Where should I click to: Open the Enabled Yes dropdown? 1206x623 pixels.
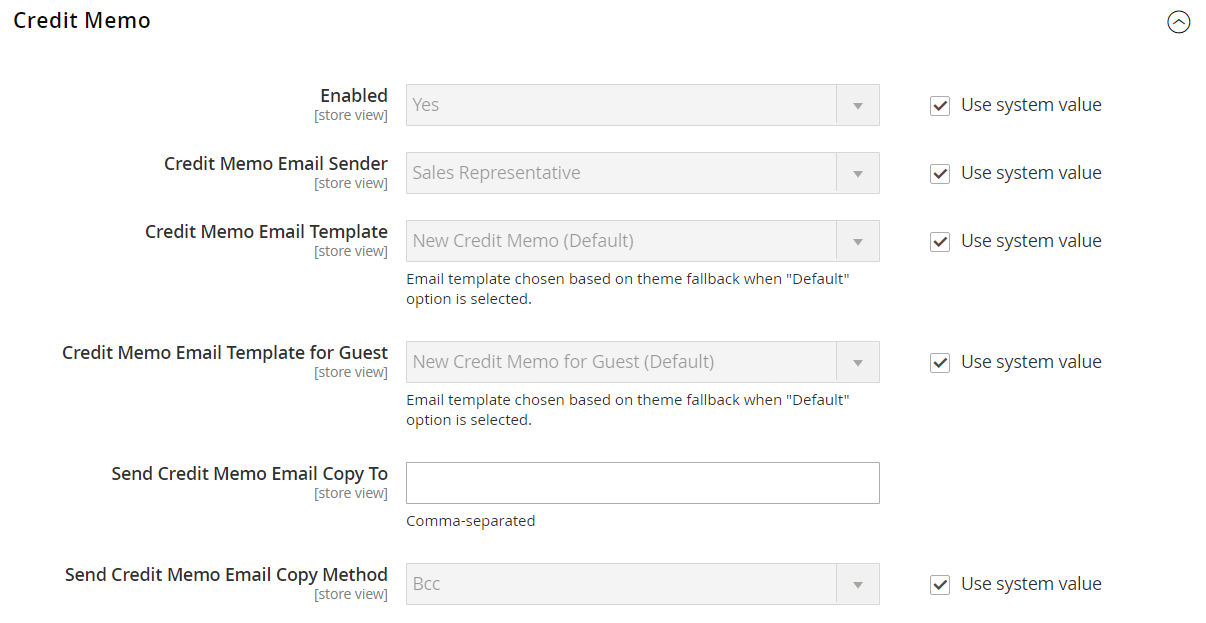coord(642,105)
